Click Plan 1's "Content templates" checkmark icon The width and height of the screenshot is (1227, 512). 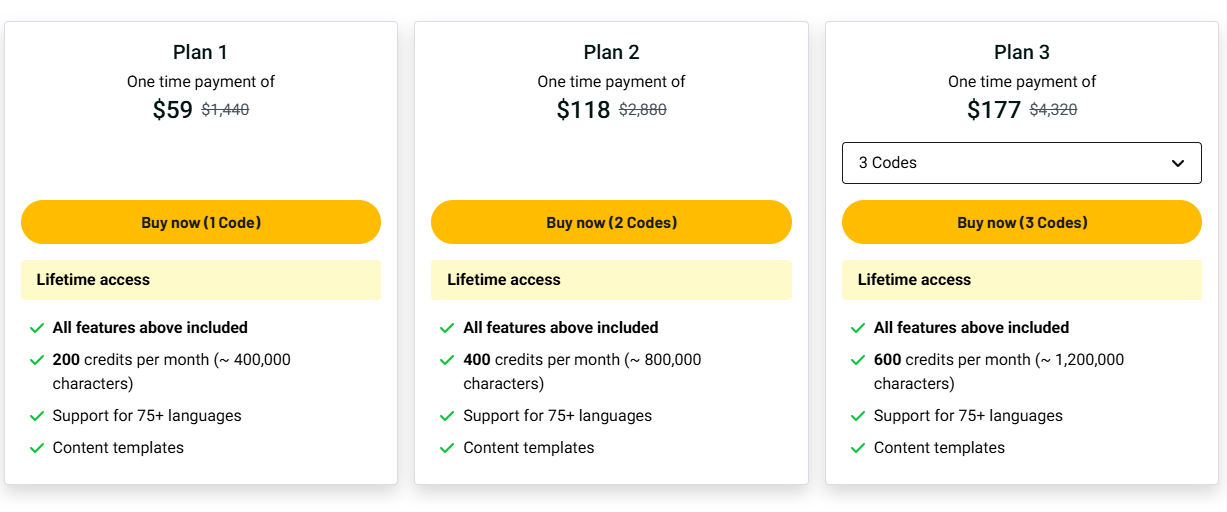point(37,448)
